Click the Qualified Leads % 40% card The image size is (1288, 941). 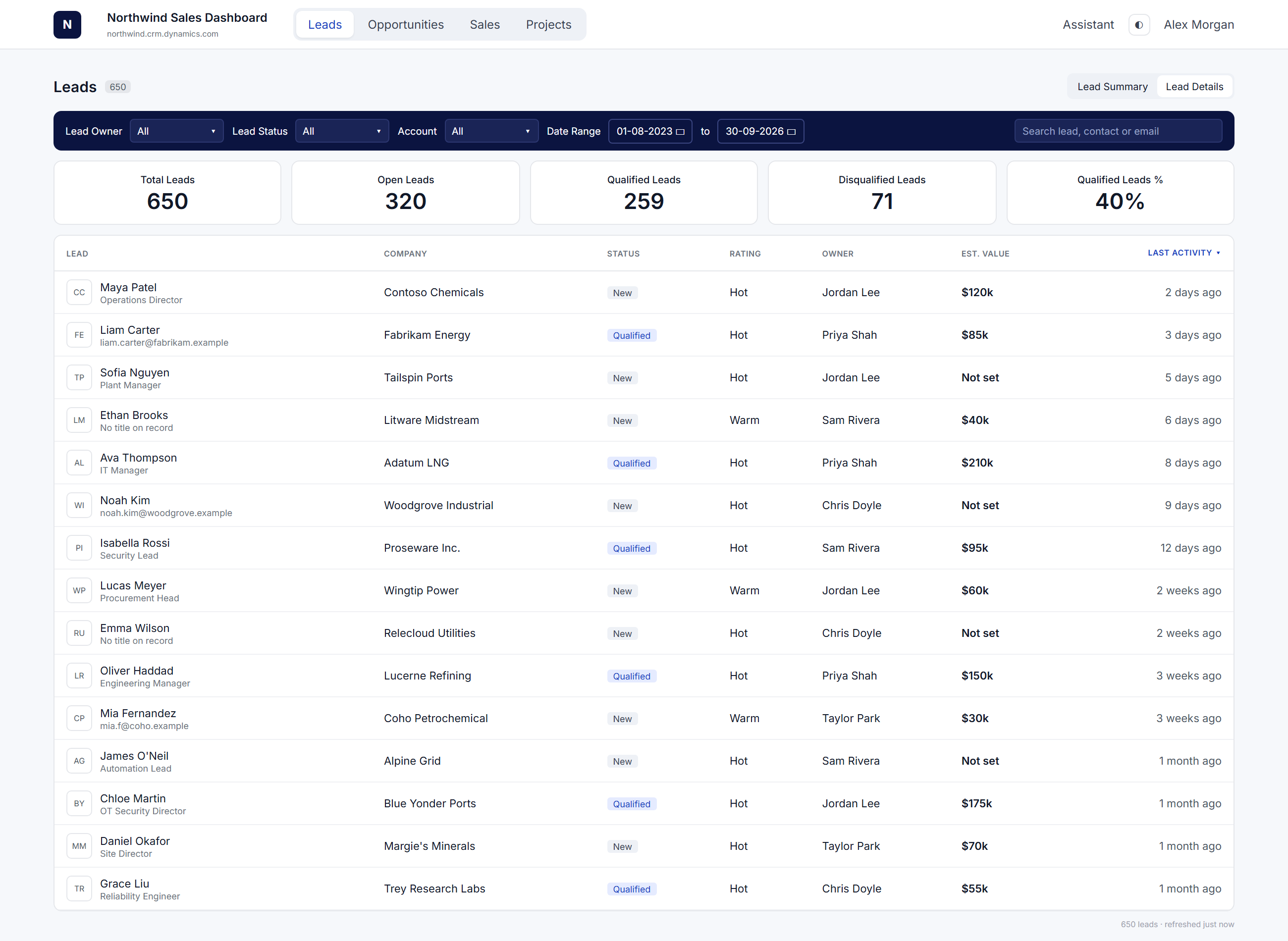point(1120,193)
